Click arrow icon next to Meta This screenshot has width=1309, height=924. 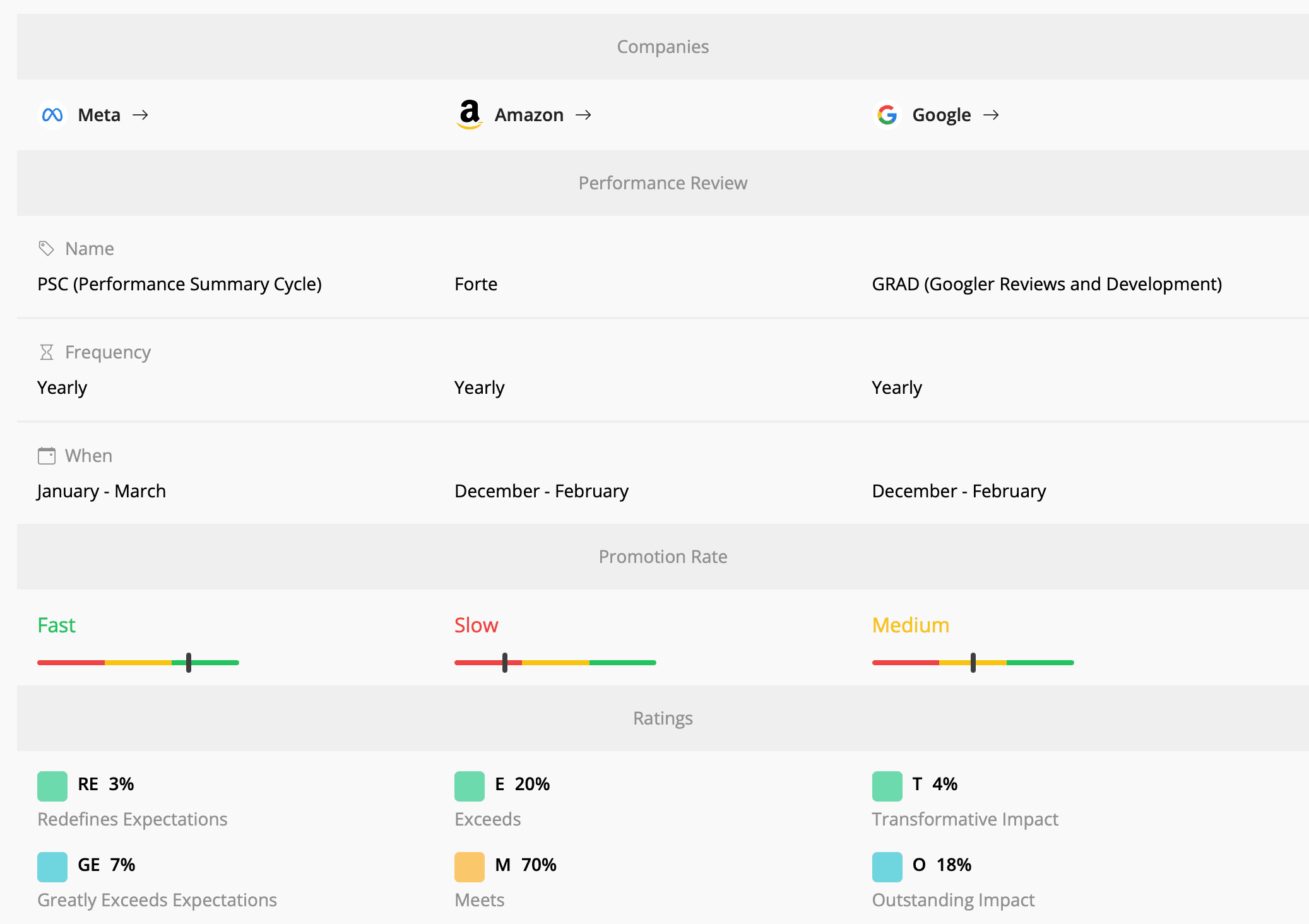pyautogui.click(x=140, y=115)
